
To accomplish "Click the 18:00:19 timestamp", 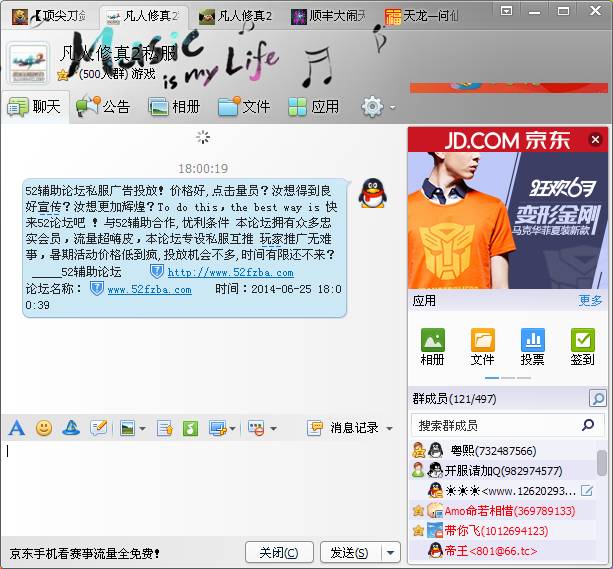I will pyautogui.click(x=203, y=169).
